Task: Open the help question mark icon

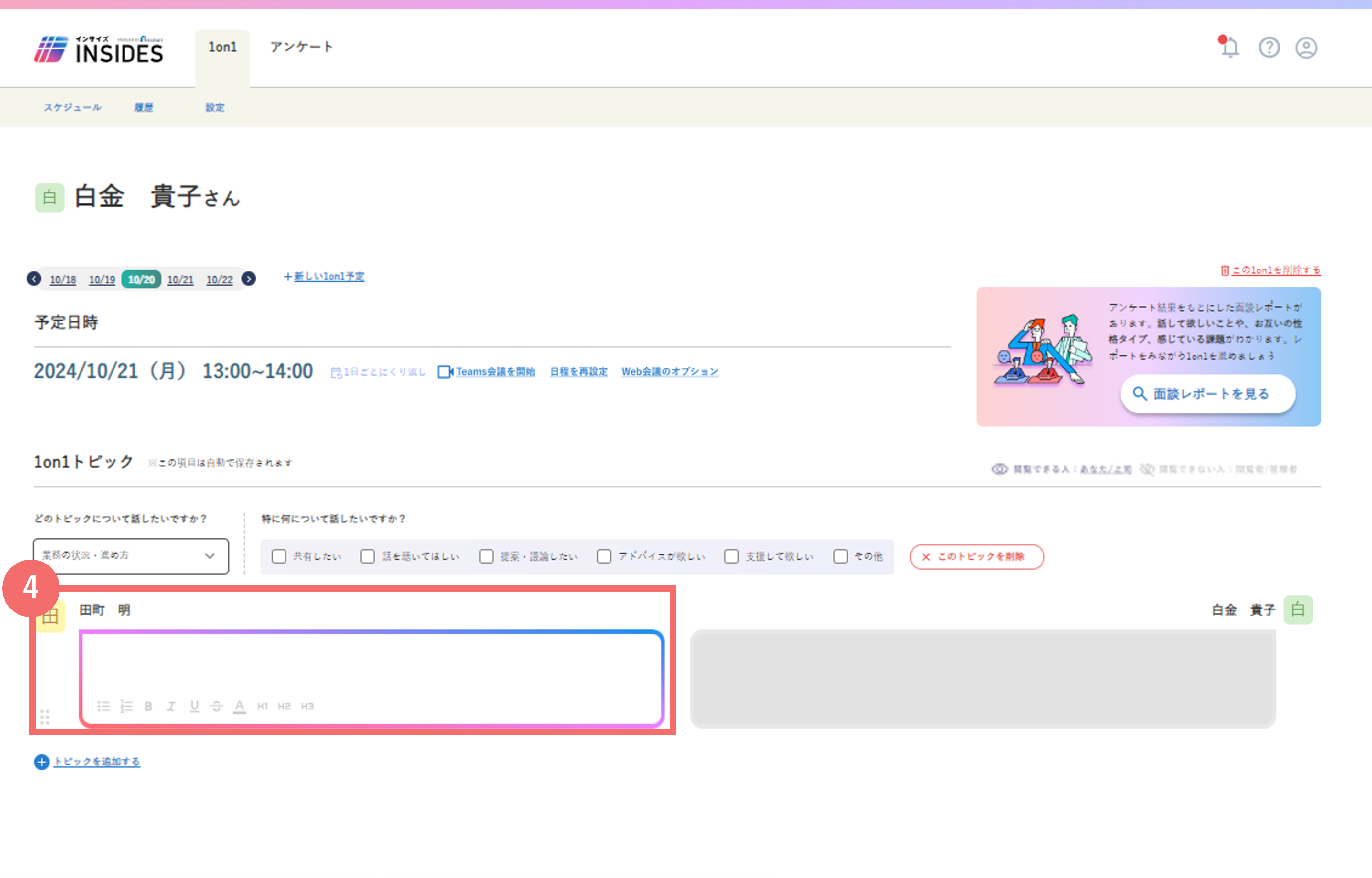Action: tap(1269, 47)
